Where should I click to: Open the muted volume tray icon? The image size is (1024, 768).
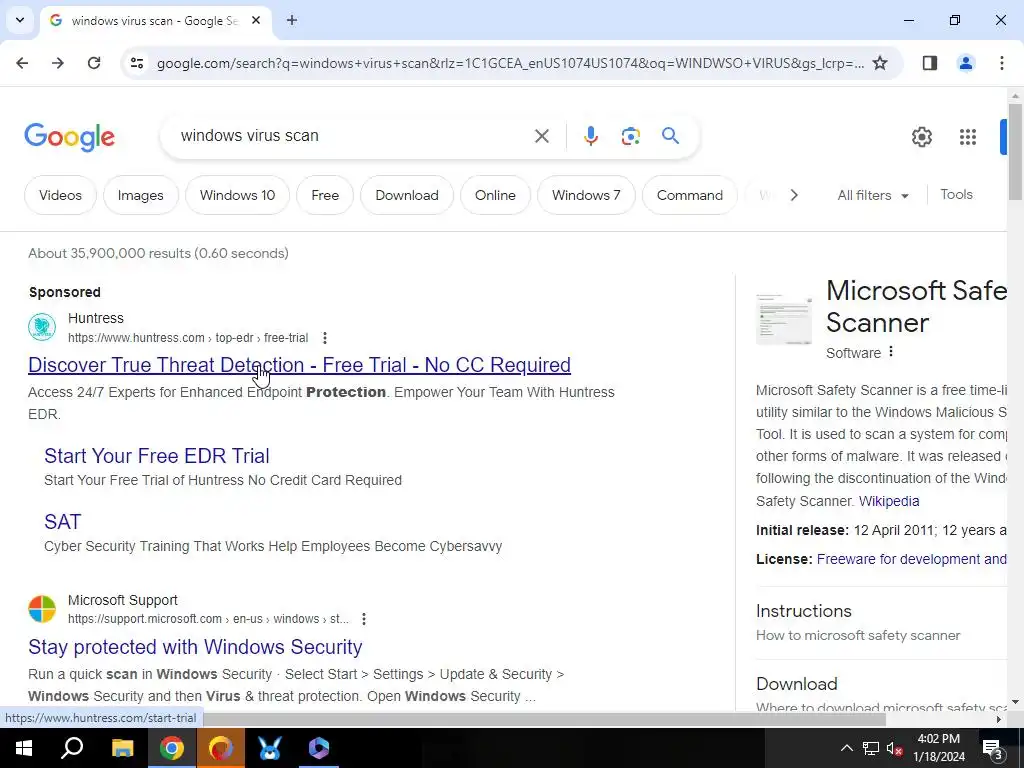pyautogui.click(x=894, y=748)
